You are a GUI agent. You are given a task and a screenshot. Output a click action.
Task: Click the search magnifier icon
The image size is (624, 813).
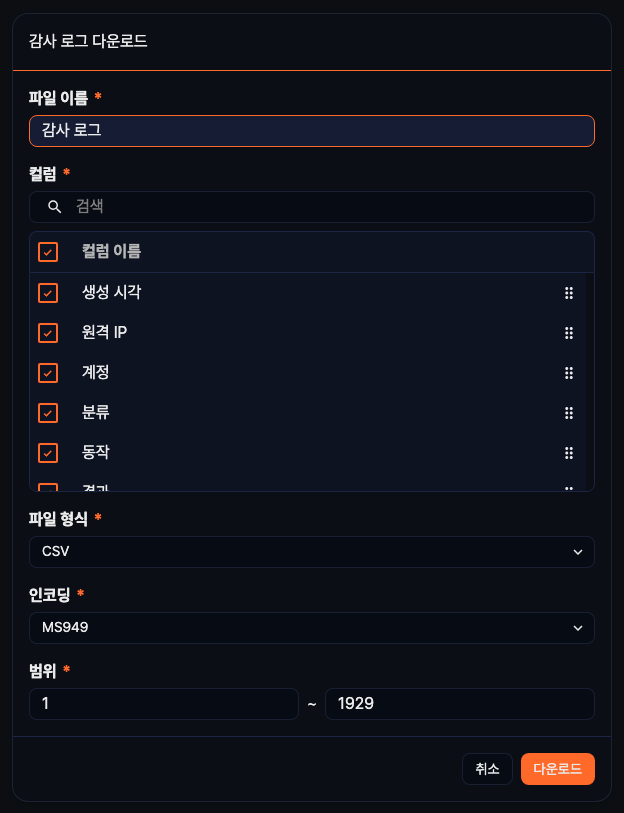coord(54,207)
